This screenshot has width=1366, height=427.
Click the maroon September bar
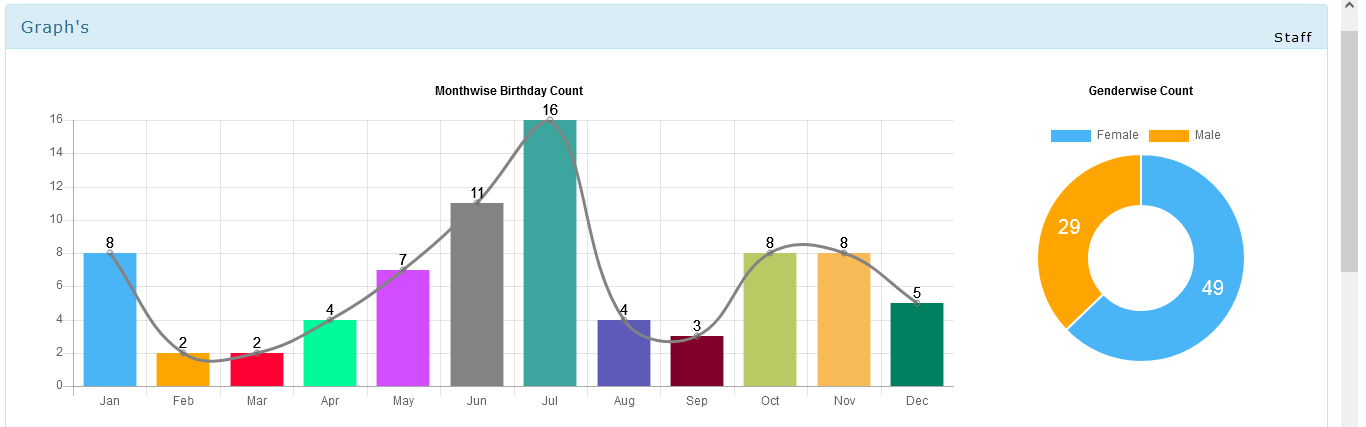(697, 361)
